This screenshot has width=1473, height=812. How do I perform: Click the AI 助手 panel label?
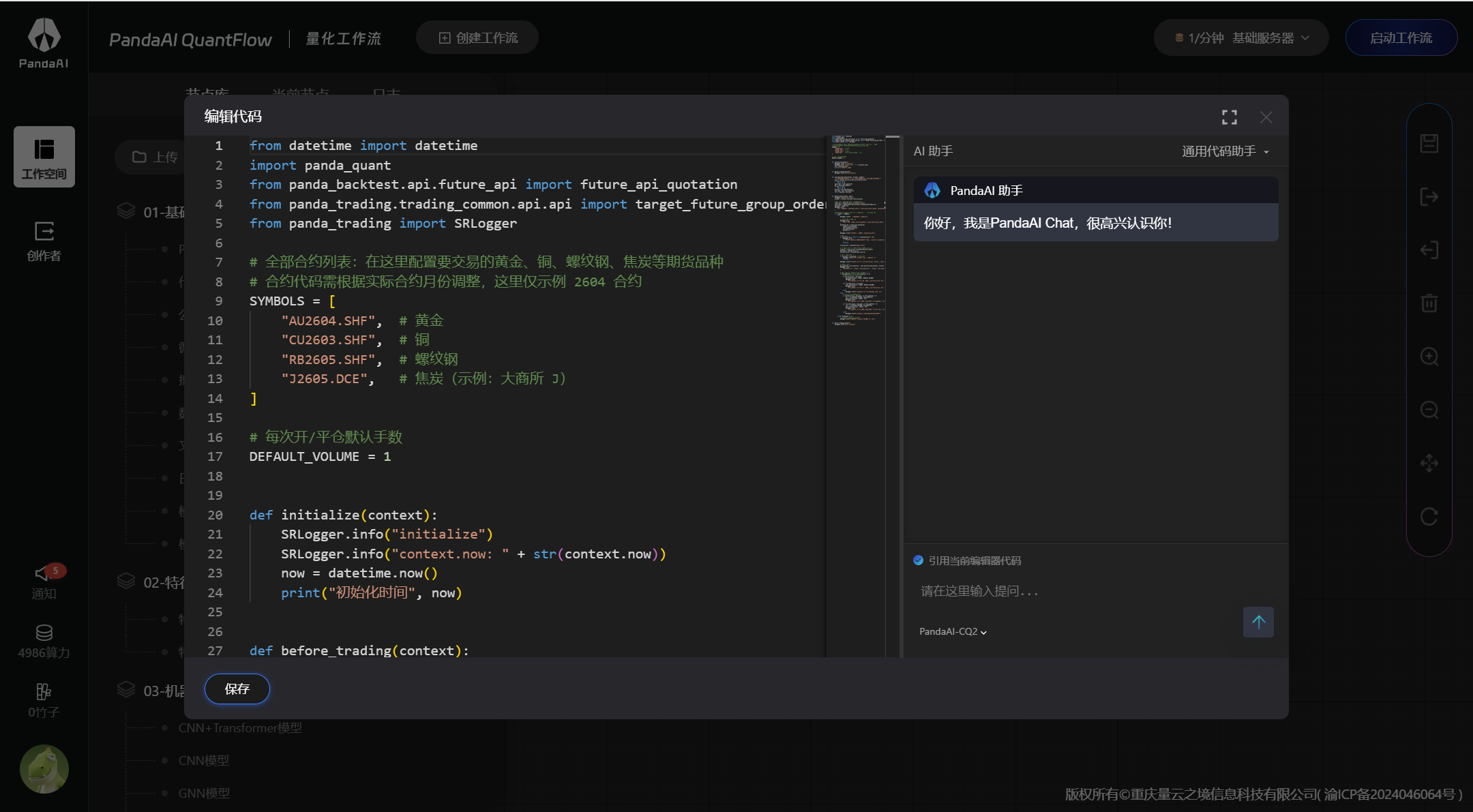(x=933, y=151)
